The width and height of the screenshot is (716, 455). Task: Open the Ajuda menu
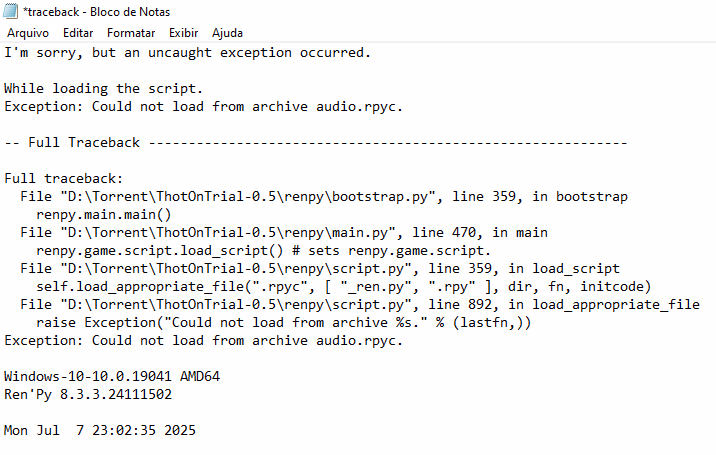227,33
